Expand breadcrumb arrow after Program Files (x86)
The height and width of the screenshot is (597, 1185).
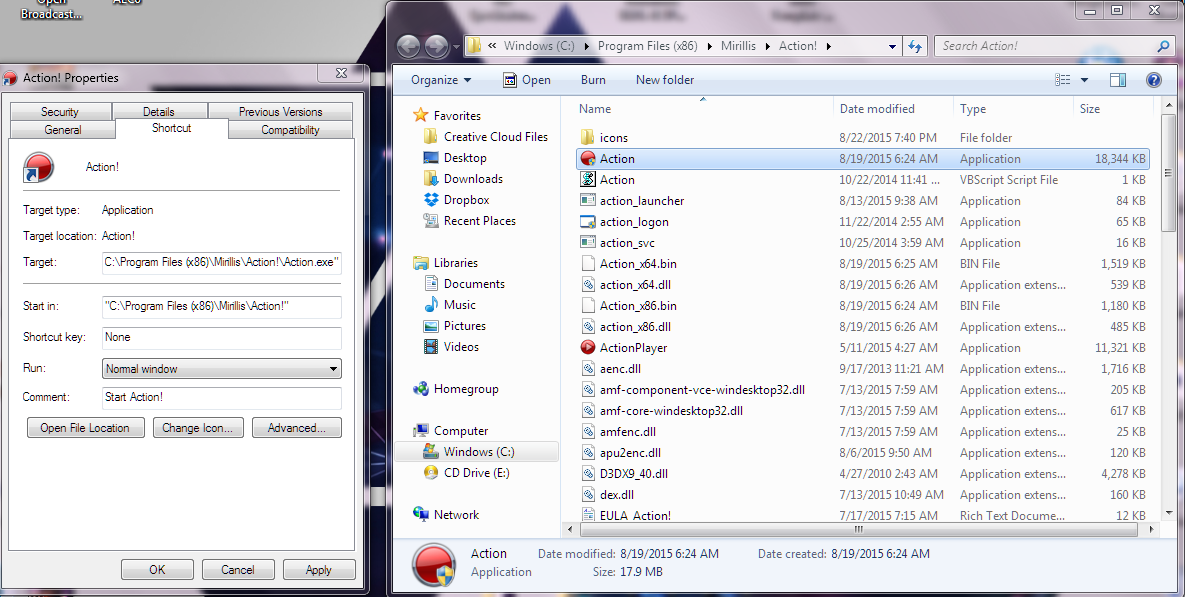click(710, 46)
